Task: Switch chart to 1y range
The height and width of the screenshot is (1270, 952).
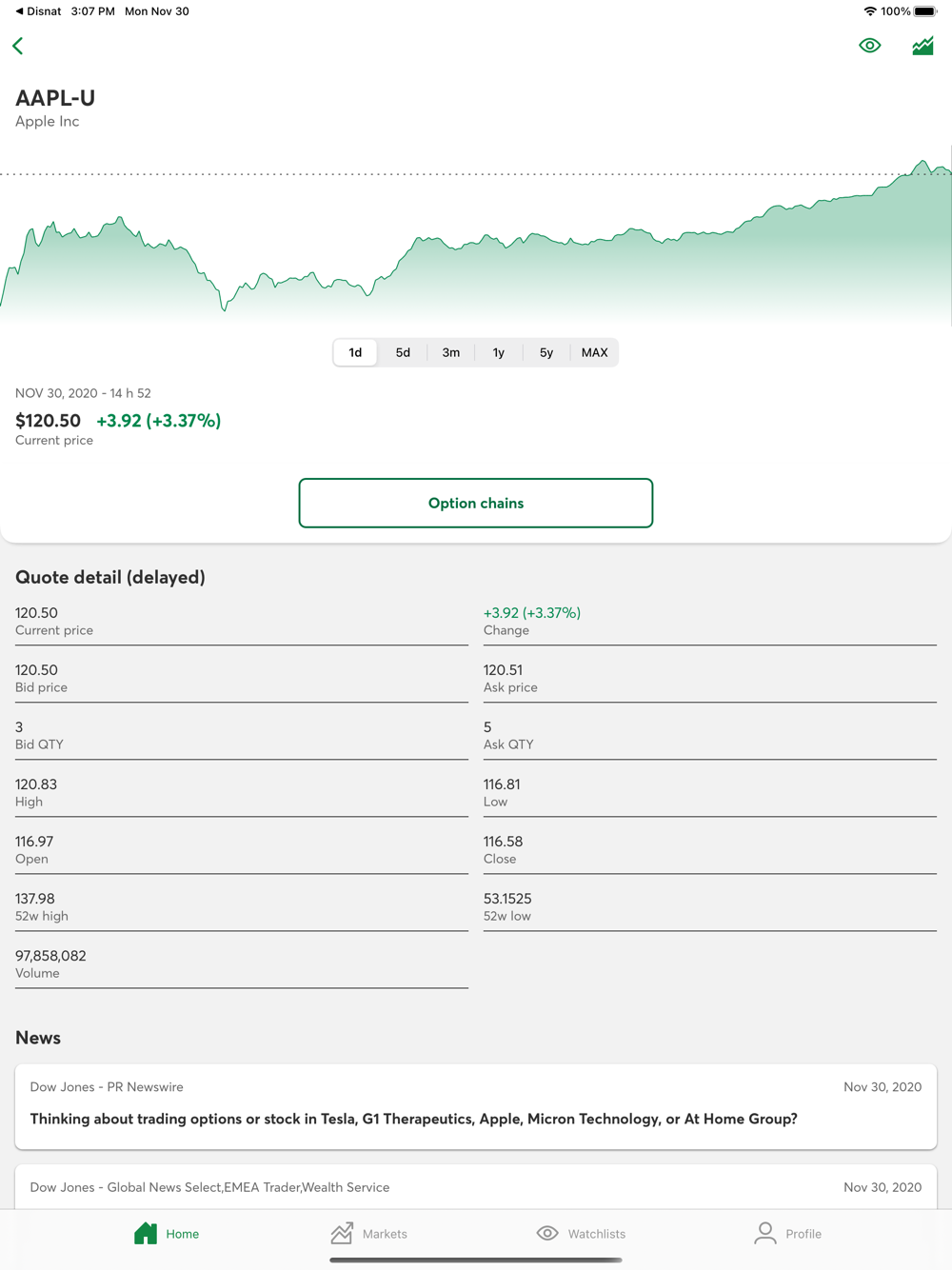Action: [x=499, y=352]
